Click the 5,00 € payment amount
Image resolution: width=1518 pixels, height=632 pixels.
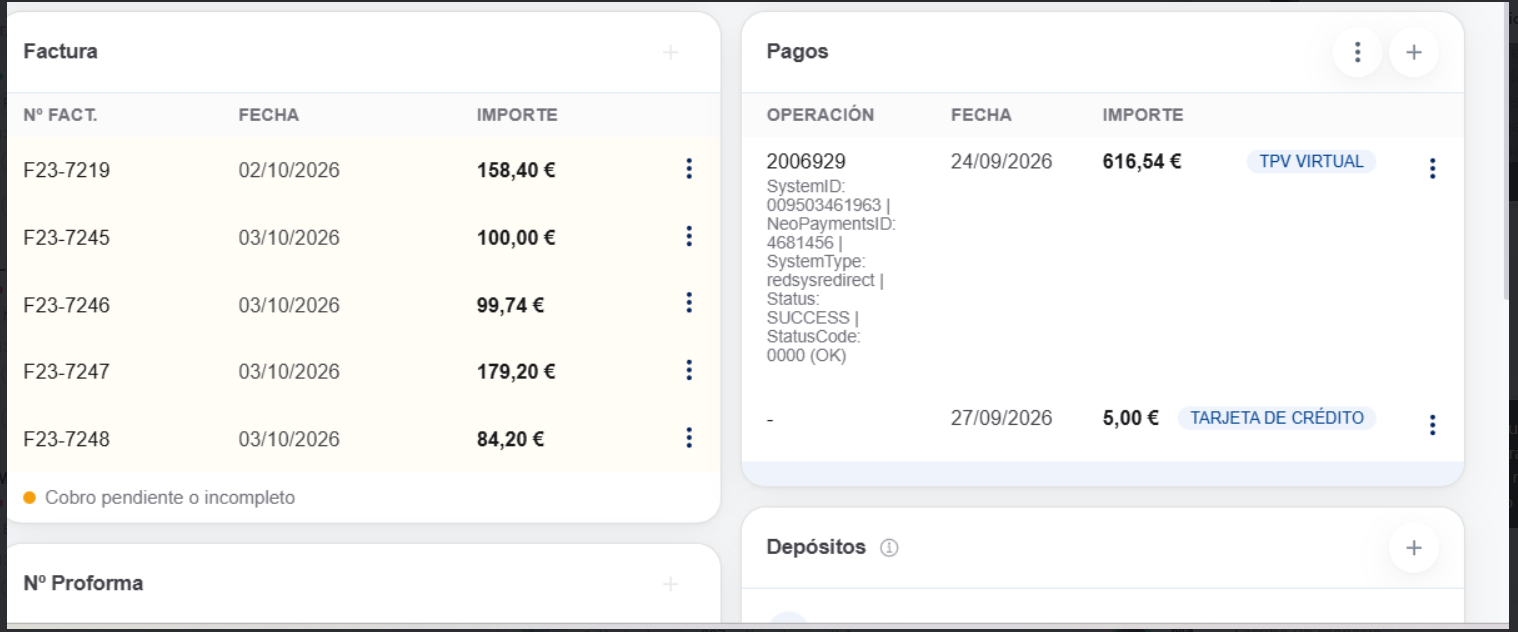tap(1131, 418)
